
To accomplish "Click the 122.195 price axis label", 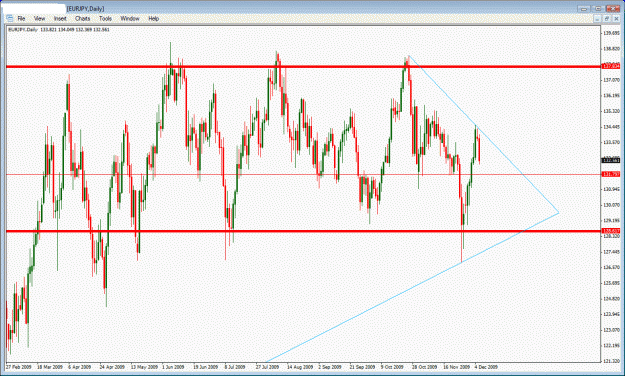I will click(x=612, y=345).
